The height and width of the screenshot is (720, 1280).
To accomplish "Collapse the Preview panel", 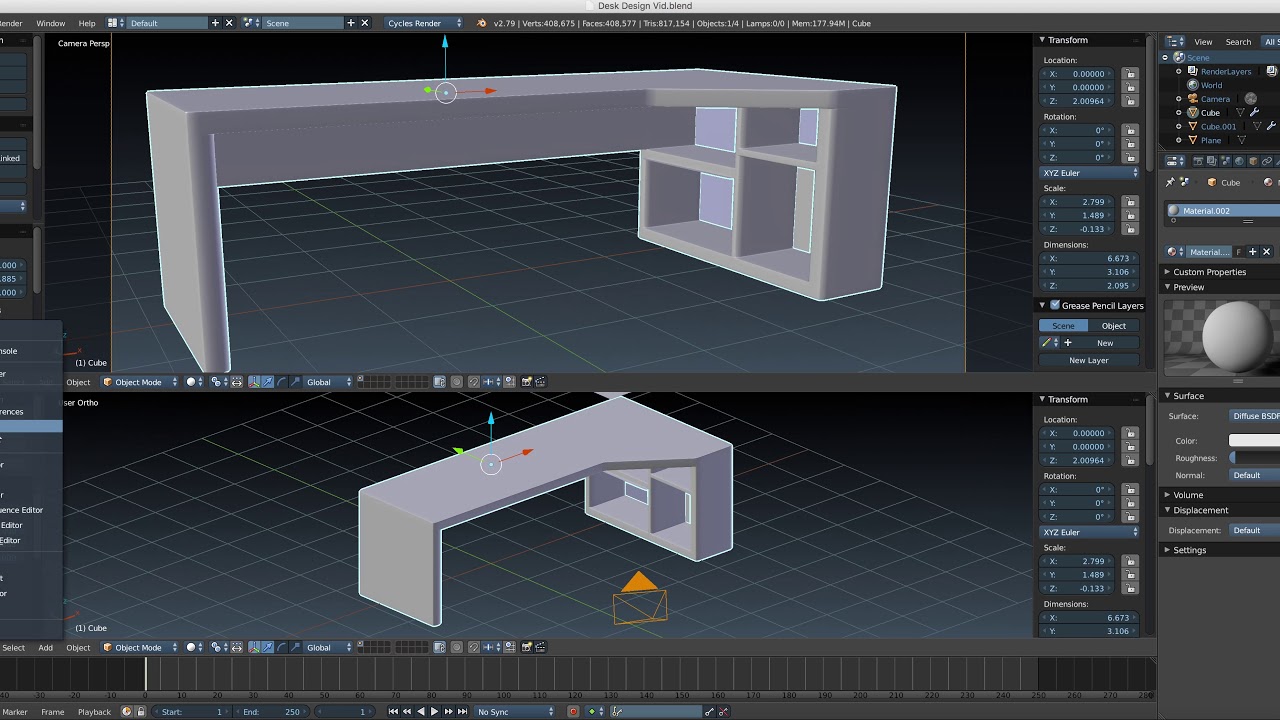I will (1188, 287).
